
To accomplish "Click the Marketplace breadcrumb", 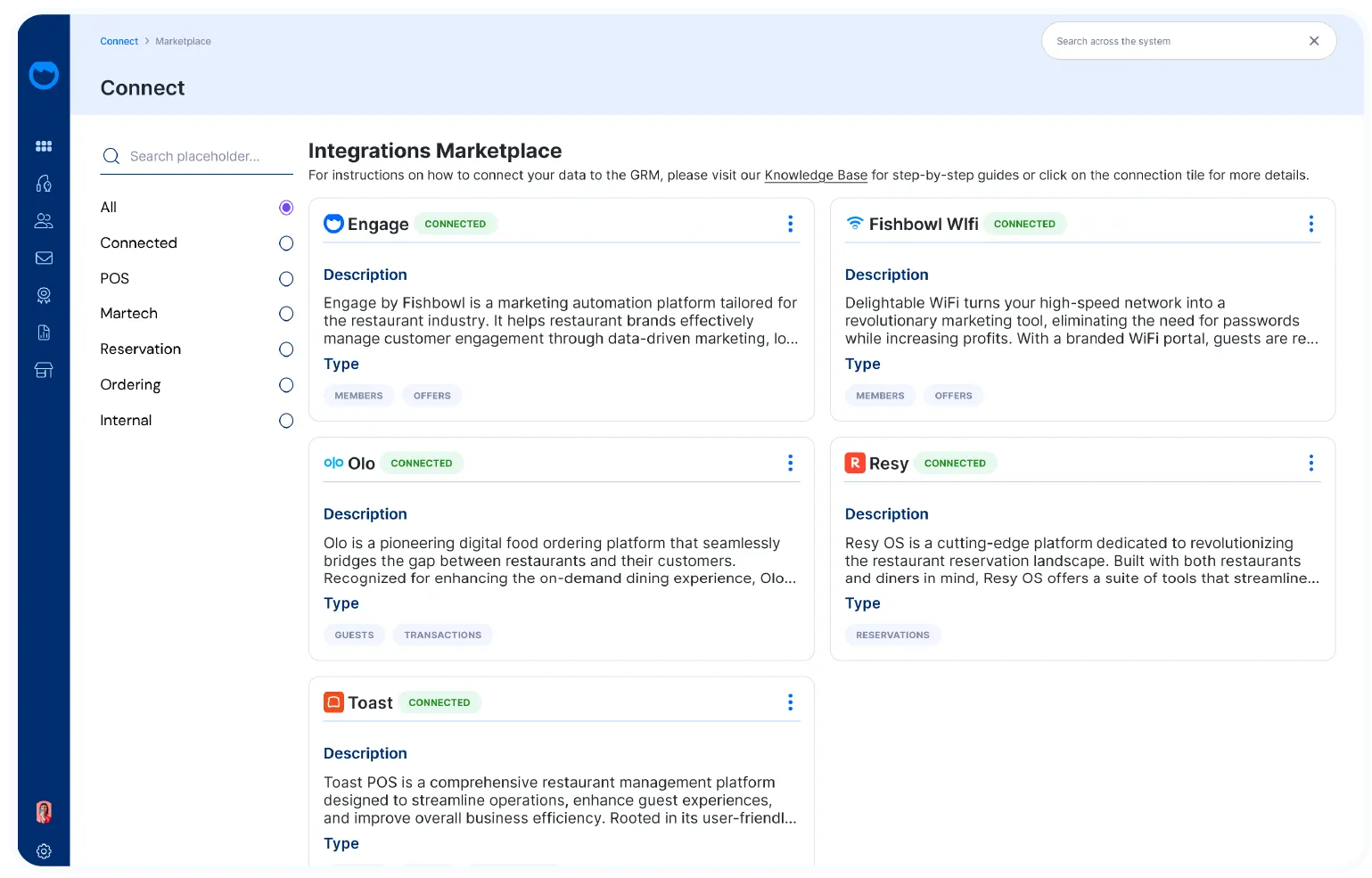I will pos(183,41).
